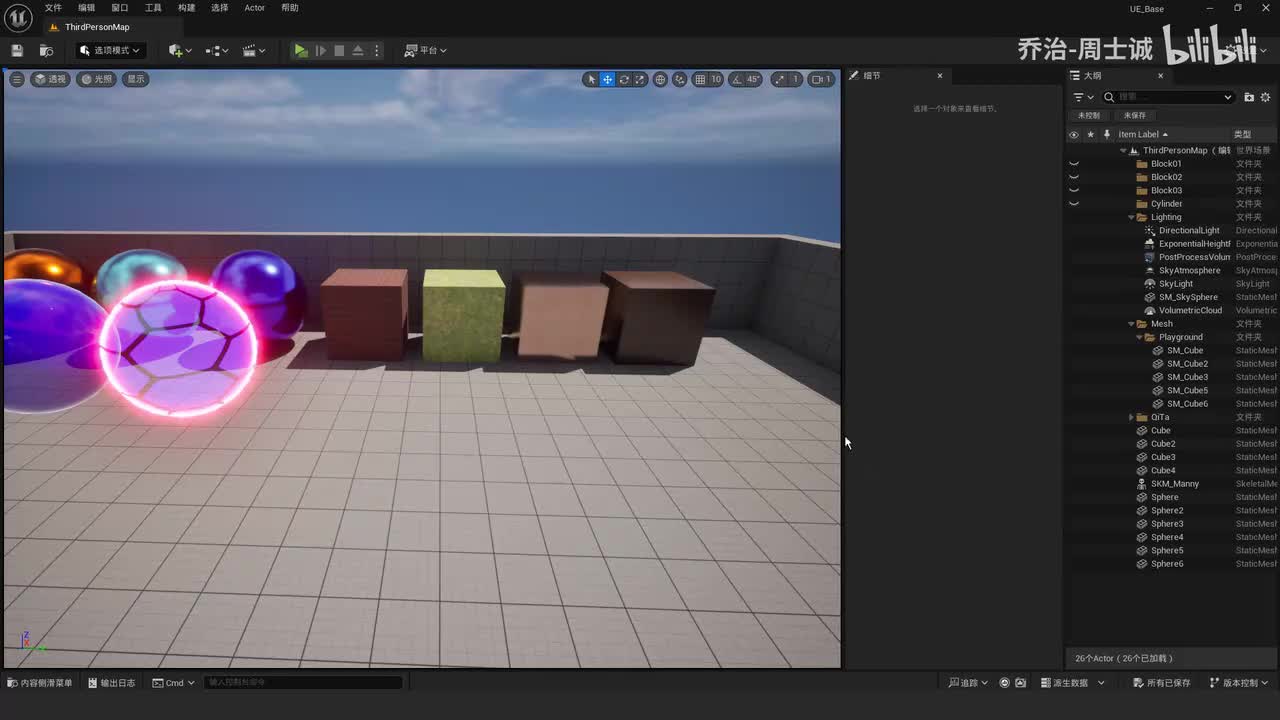Click the stop play button
Screen dimensions: 1280x720
pyautogui.click(x=339, y=50)
